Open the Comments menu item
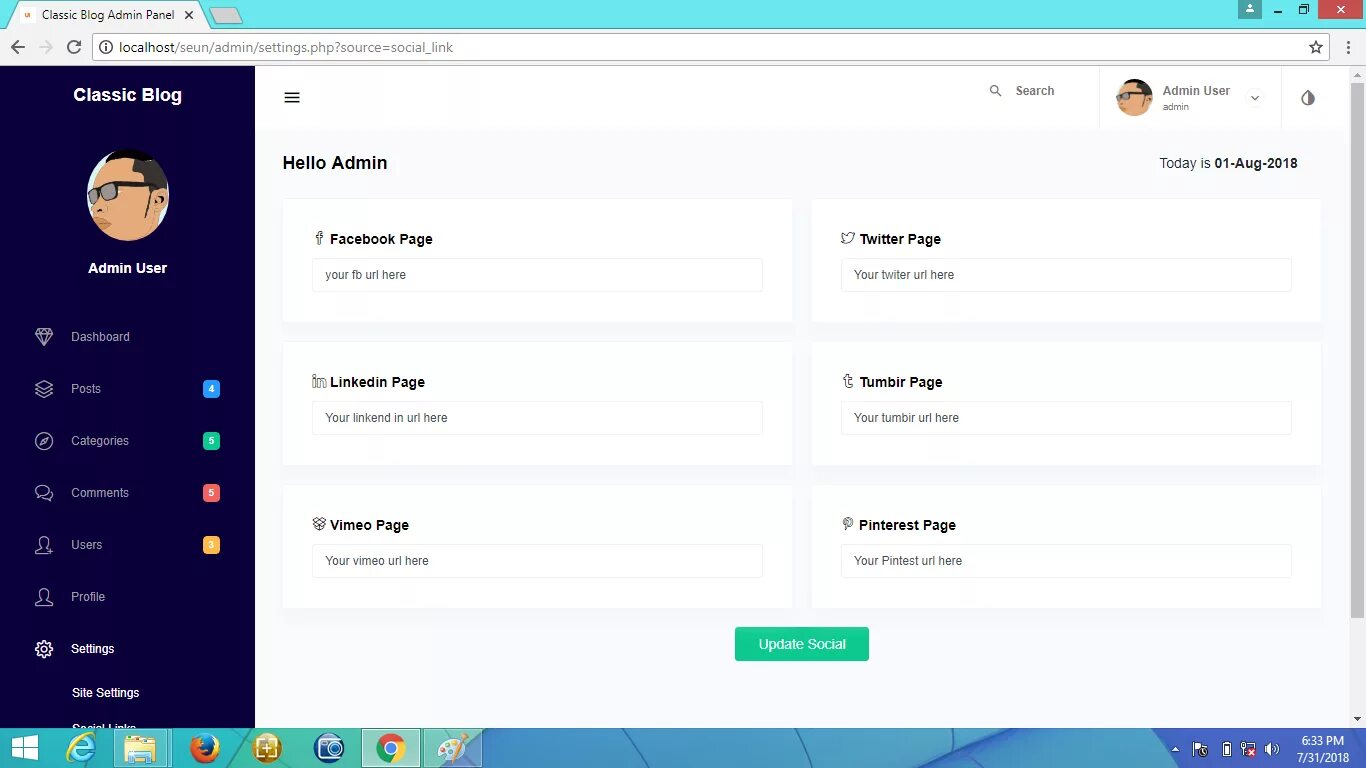 [x=100, y=493]
